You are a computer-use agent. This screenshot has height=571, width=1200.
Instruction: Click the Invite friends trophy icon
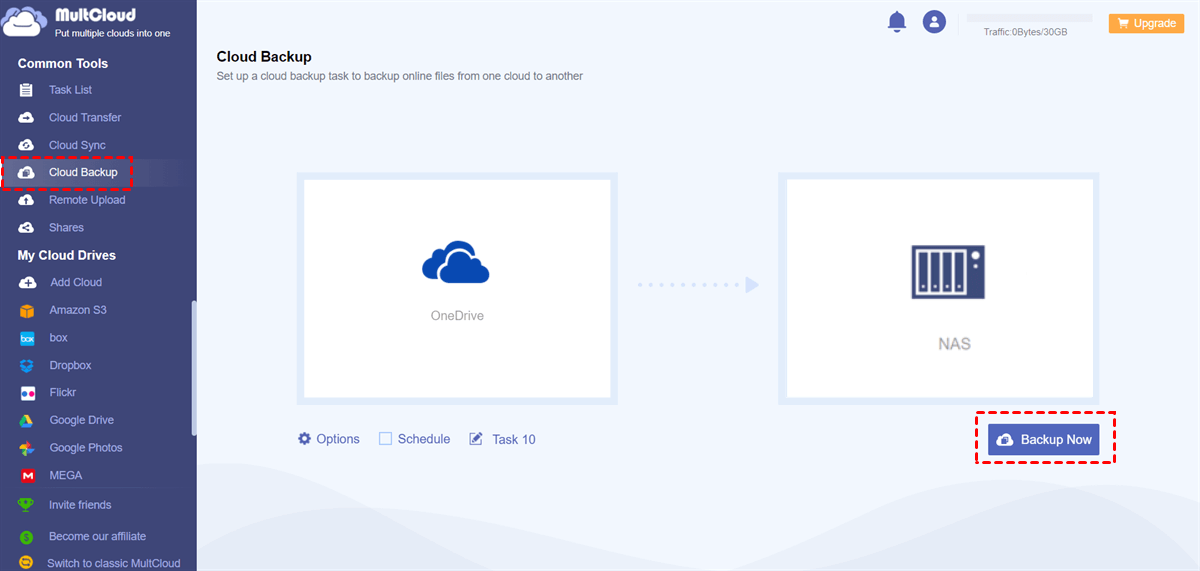(27, 505)
